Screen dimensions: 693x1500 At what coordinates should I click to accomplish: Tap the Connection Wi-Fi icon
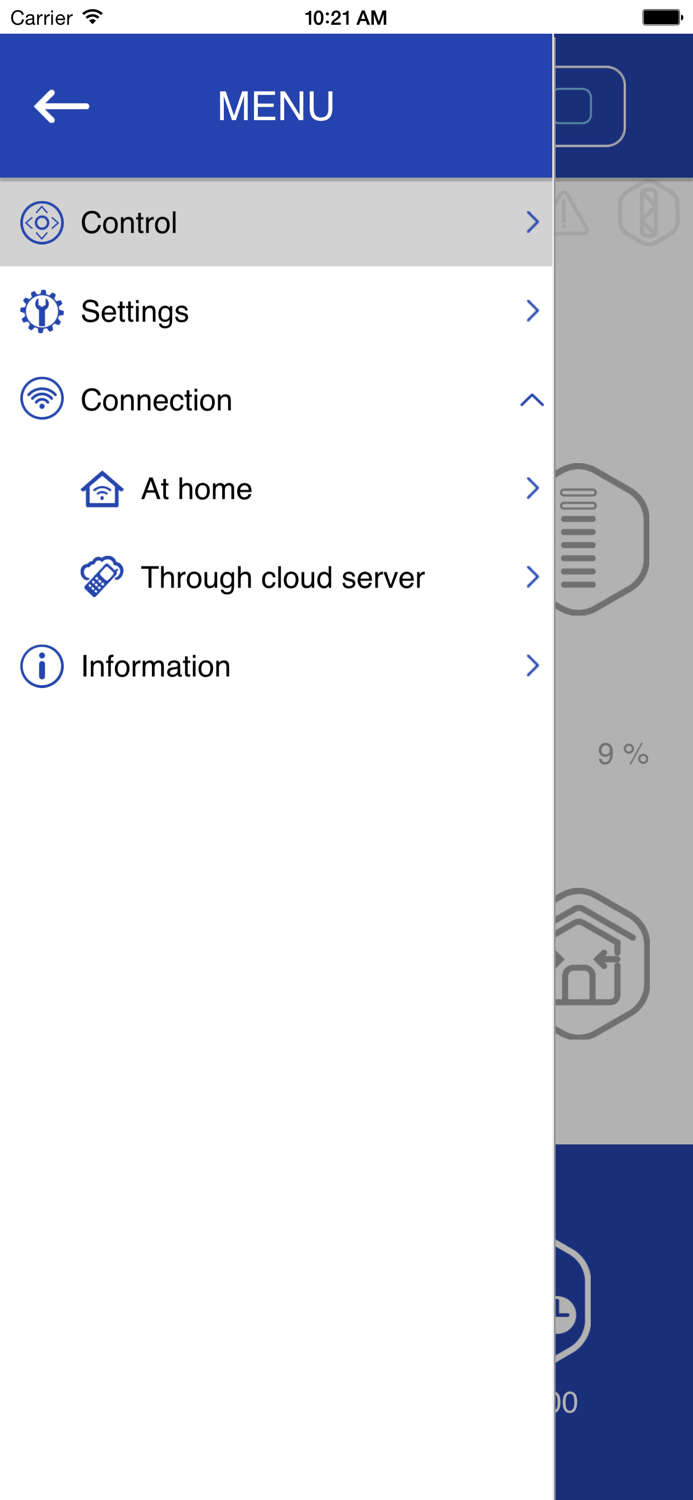pos(42,400)
